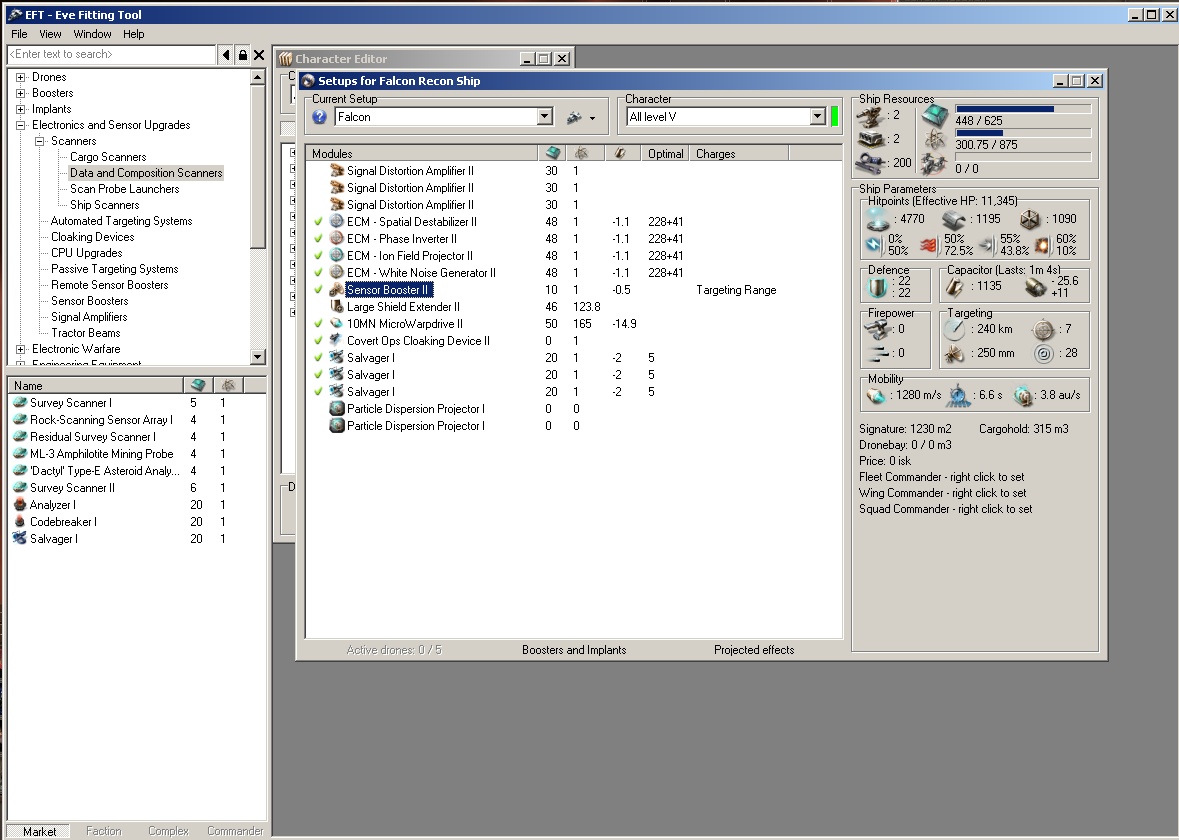Click the market tree scrollbar down arrow
1179x840 pixels.
[x=258, y=357]
